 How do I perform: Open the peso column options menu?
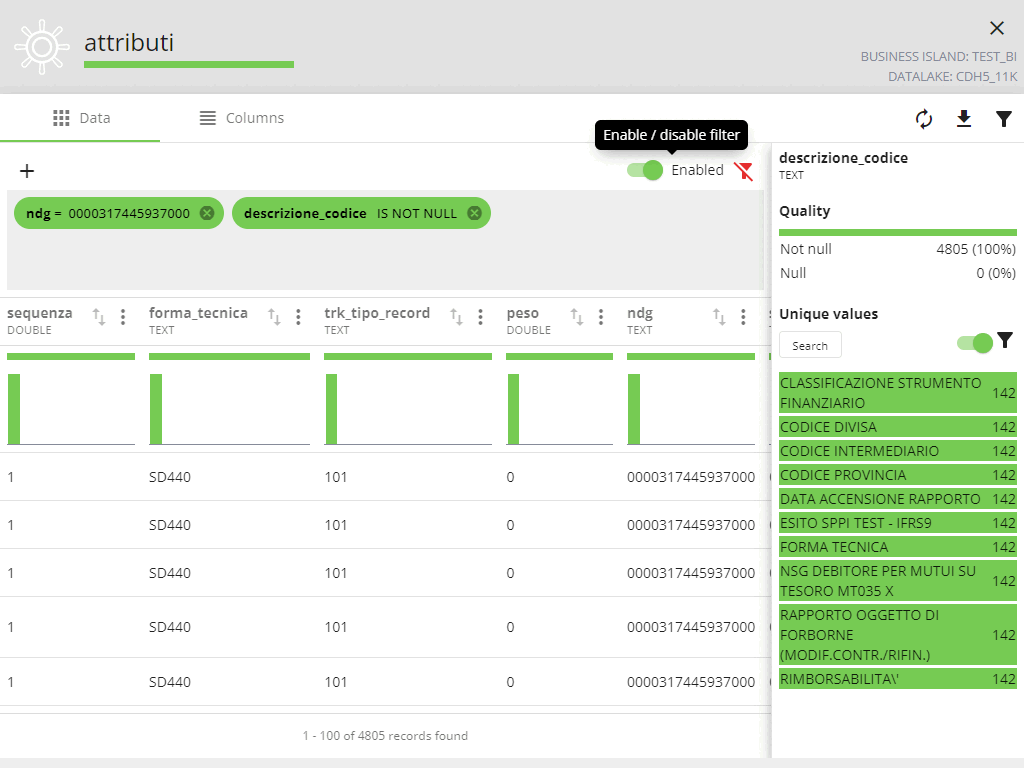(x=600, y=317)
